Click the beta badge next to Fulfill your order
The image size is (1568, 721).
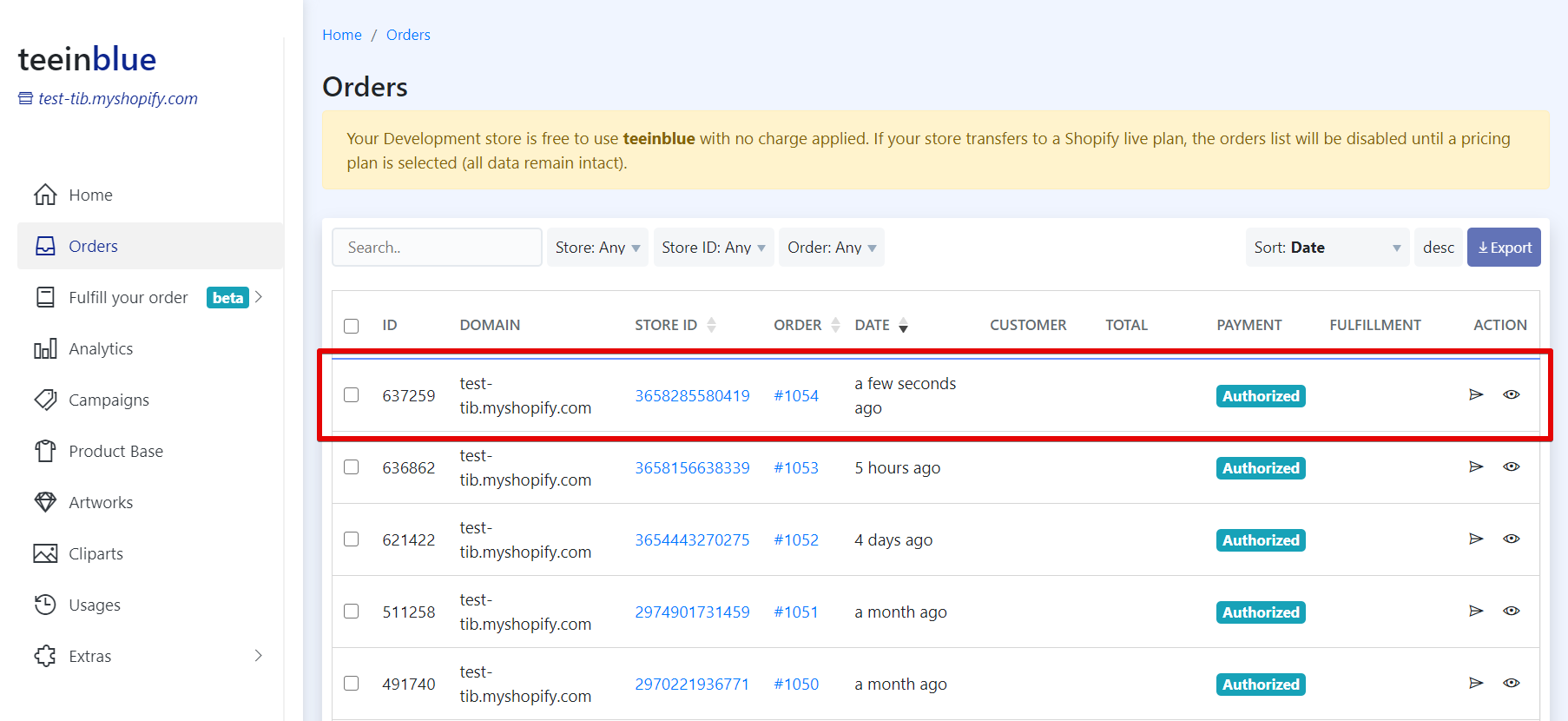coord(227,298)
